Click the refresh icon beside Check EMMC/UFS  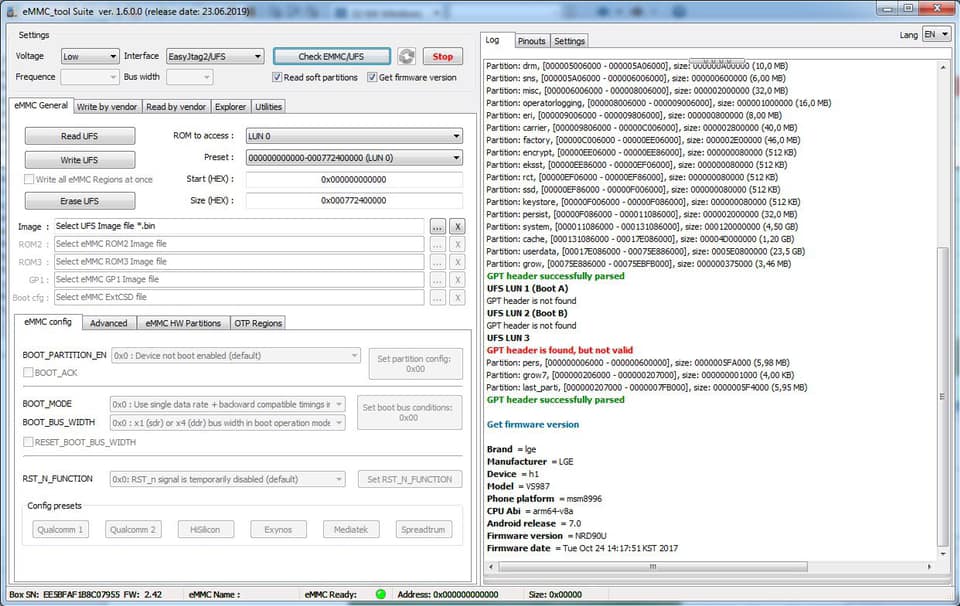tap(406, 56)
